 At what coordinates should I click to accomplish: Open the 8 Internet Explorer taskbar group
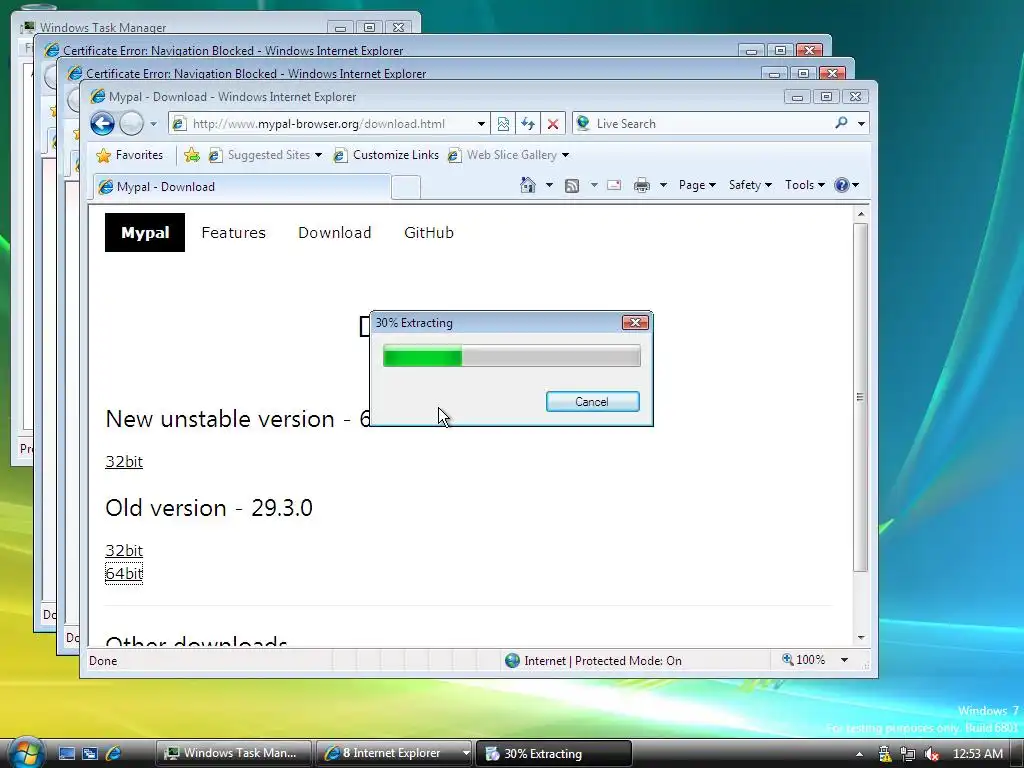[x=394, y=753]
